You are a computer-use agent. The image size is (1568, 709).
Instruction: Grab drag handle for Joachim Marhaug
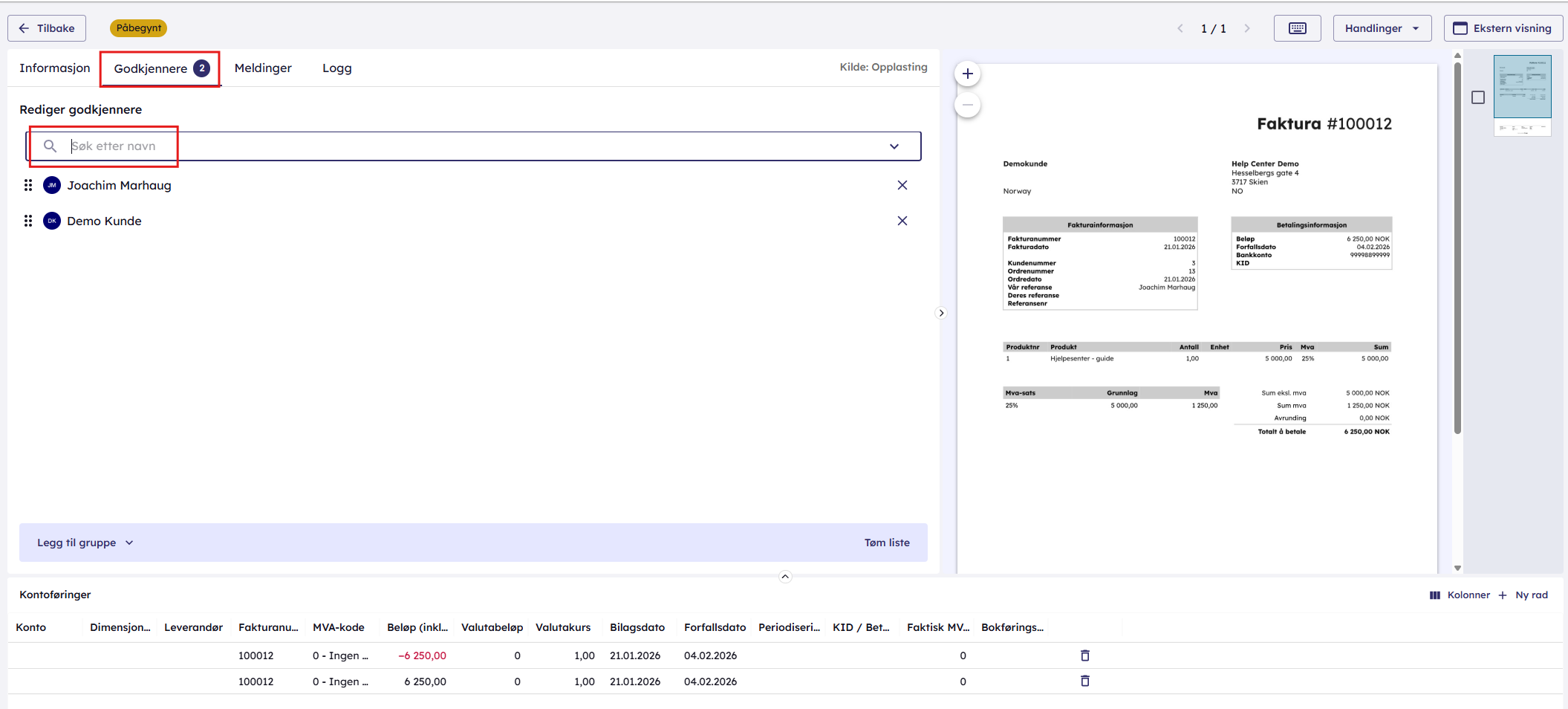(x=28, y=185)
